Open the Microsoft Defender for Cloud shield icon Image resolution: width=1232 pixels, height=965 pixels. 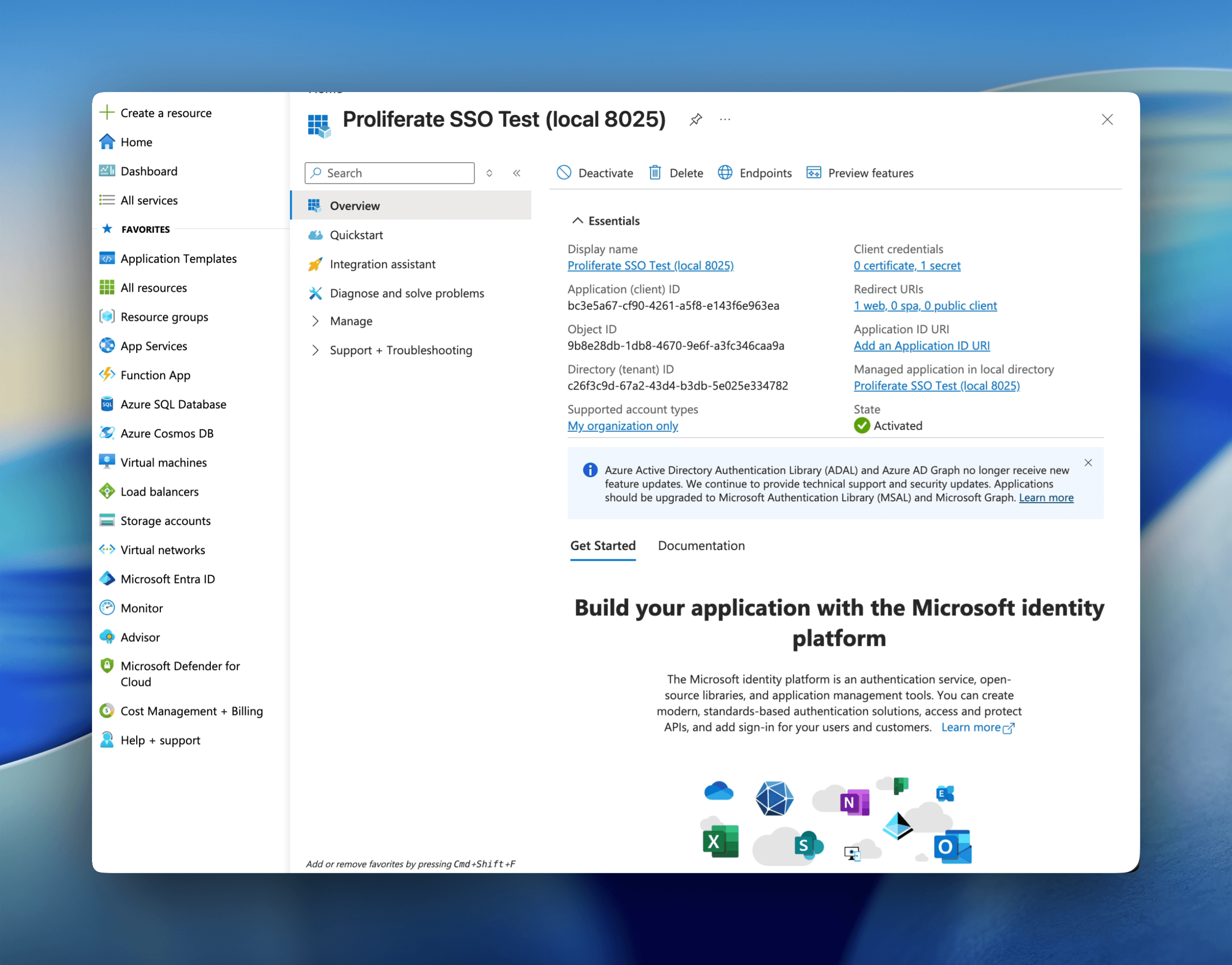pyautogui.click(x=107, y=666)
